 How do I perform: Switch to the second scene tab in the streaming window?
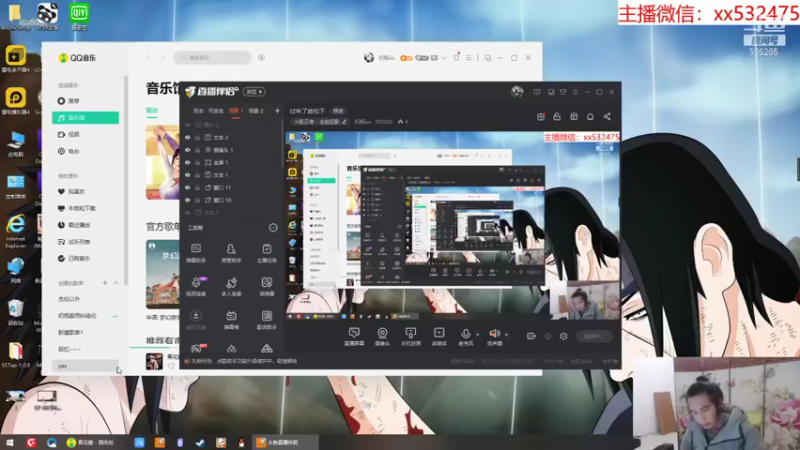(x=216, y=111)
